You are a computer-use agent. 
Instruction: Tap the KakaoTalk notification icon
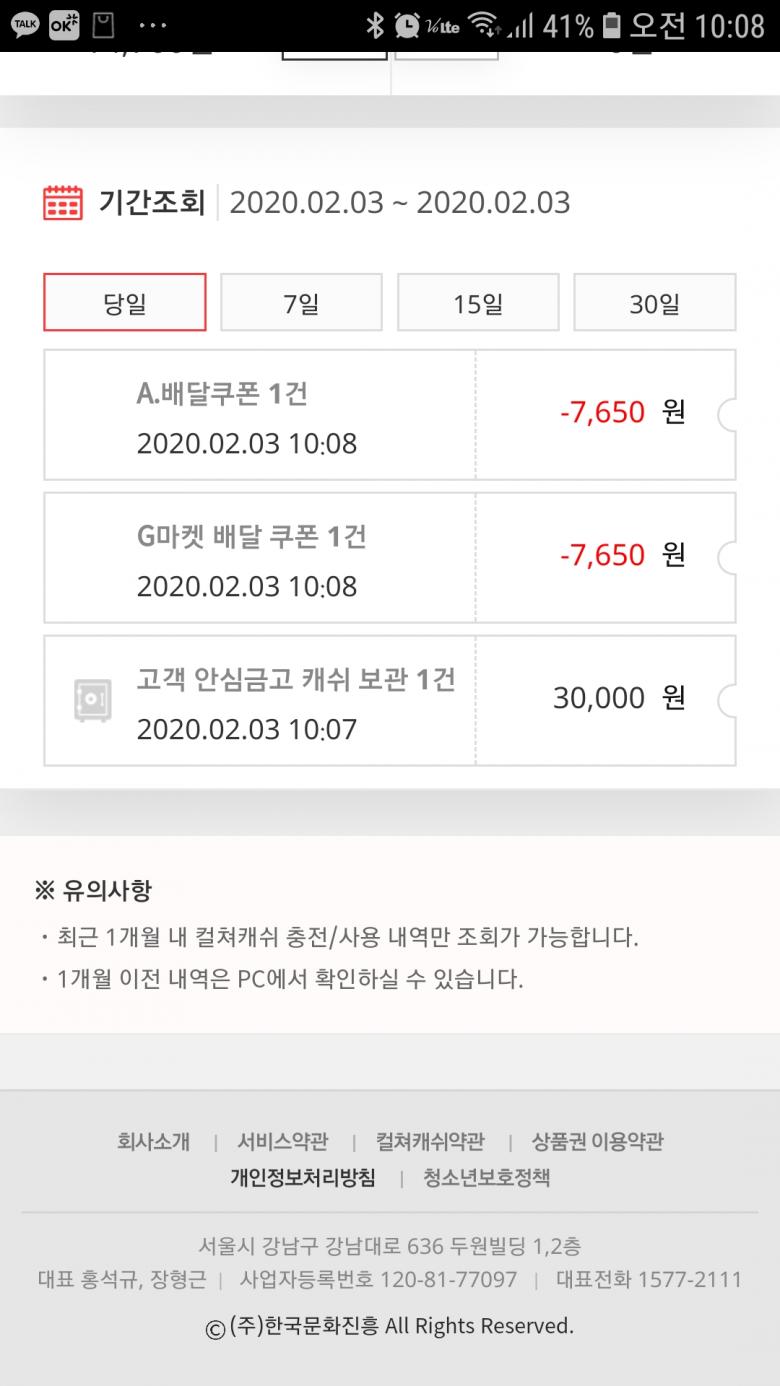coord(25,25)
